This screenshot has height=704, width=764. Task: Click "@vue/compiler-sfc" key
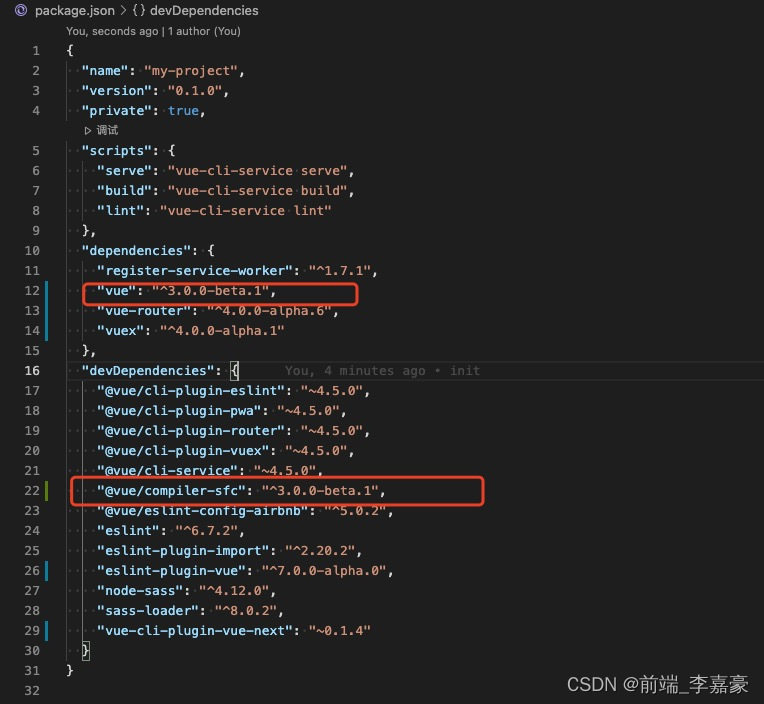tap(172, 491)
